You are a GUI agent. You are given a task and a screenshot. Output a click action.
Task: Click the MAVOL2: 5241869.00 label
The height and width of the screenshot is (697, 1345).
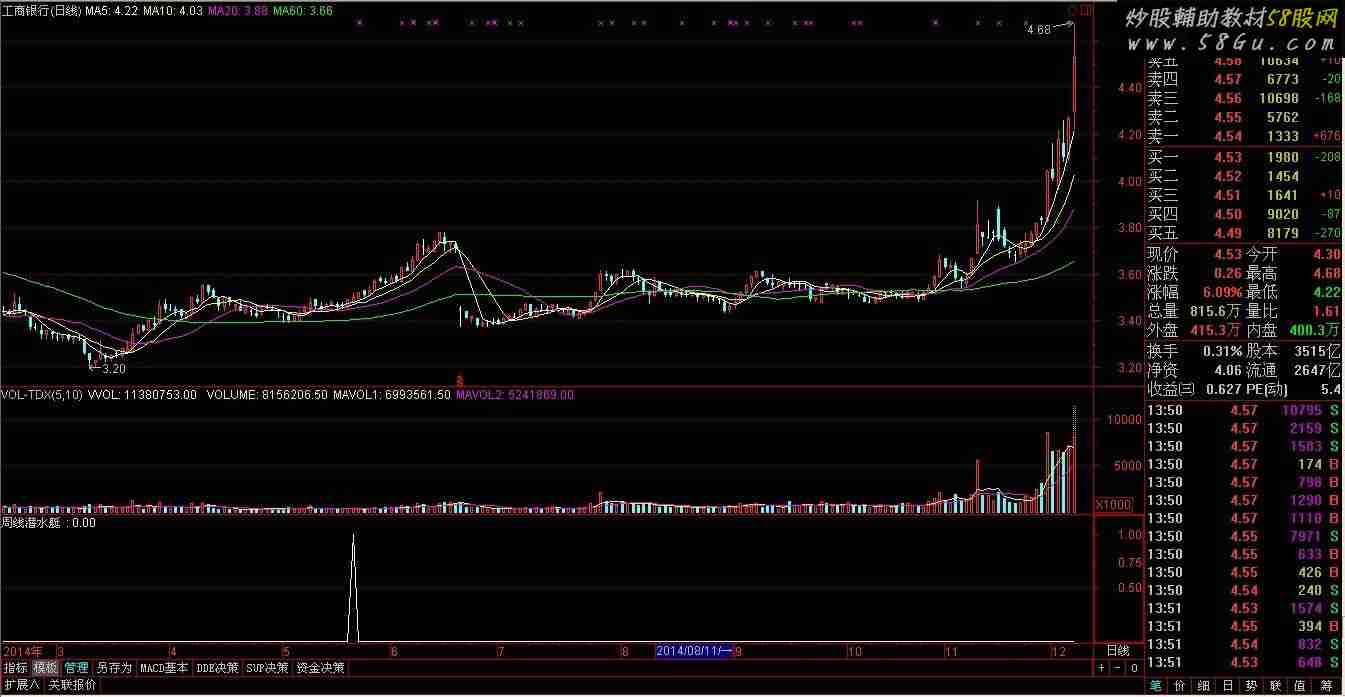[x=515, y=395]
